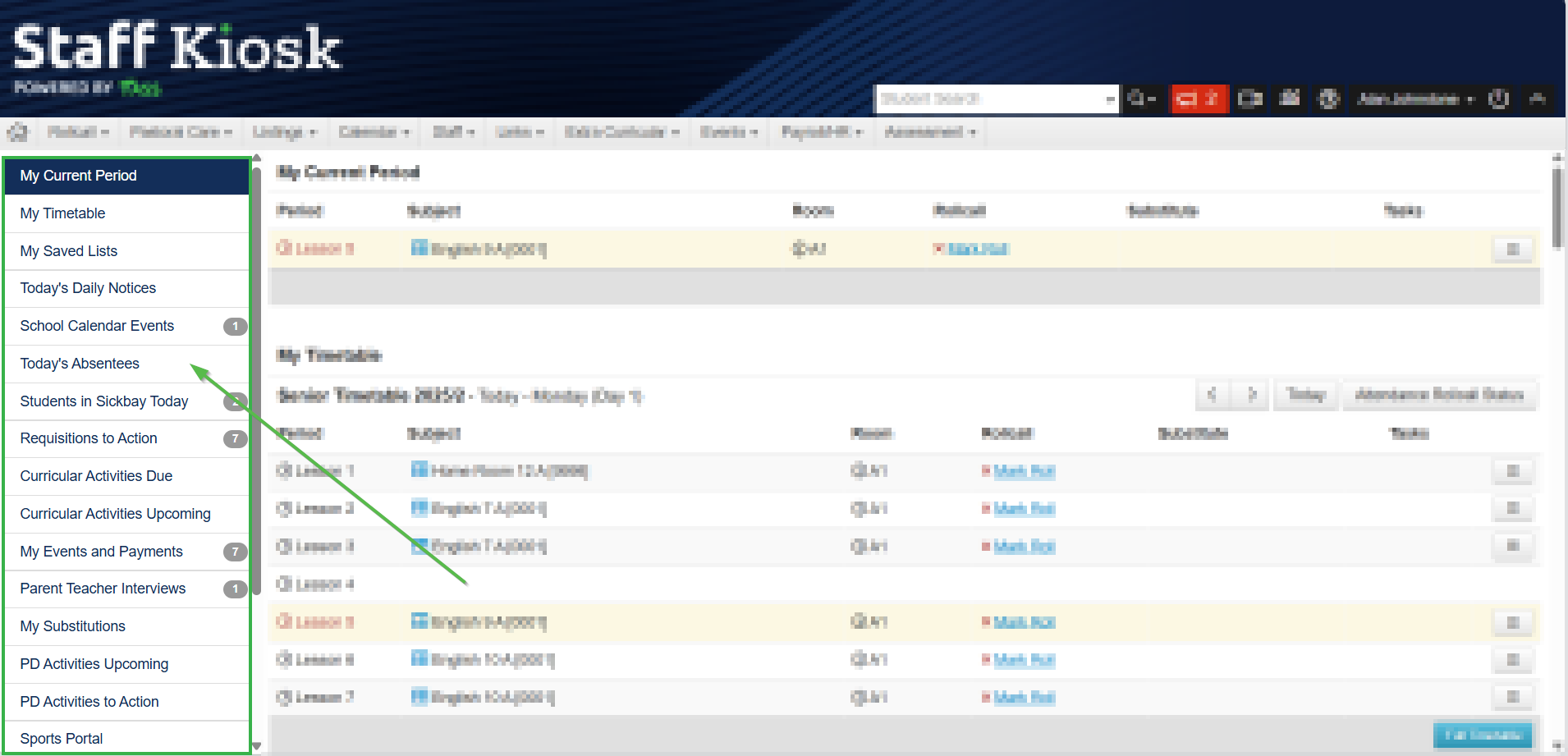This screenshot has width=1568, height=756.
Task: Click the class icon beside Home Room 12A
Action: click(419, 470)
